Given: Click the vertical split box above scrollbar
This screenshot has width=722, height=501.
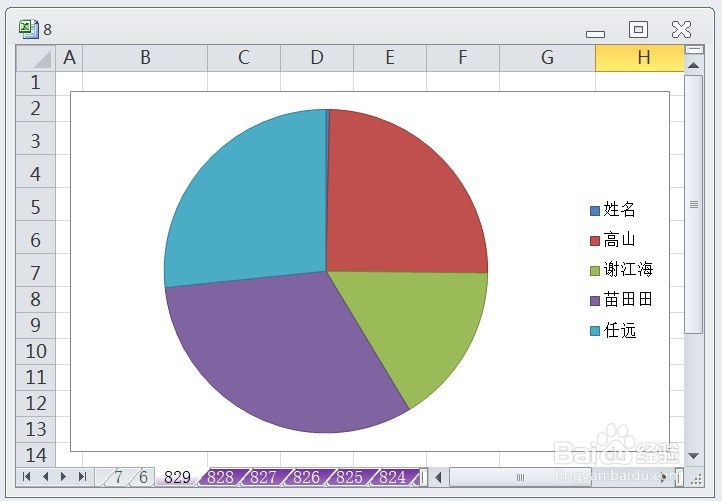Looking at the screenshot, I should click(694, 49).
